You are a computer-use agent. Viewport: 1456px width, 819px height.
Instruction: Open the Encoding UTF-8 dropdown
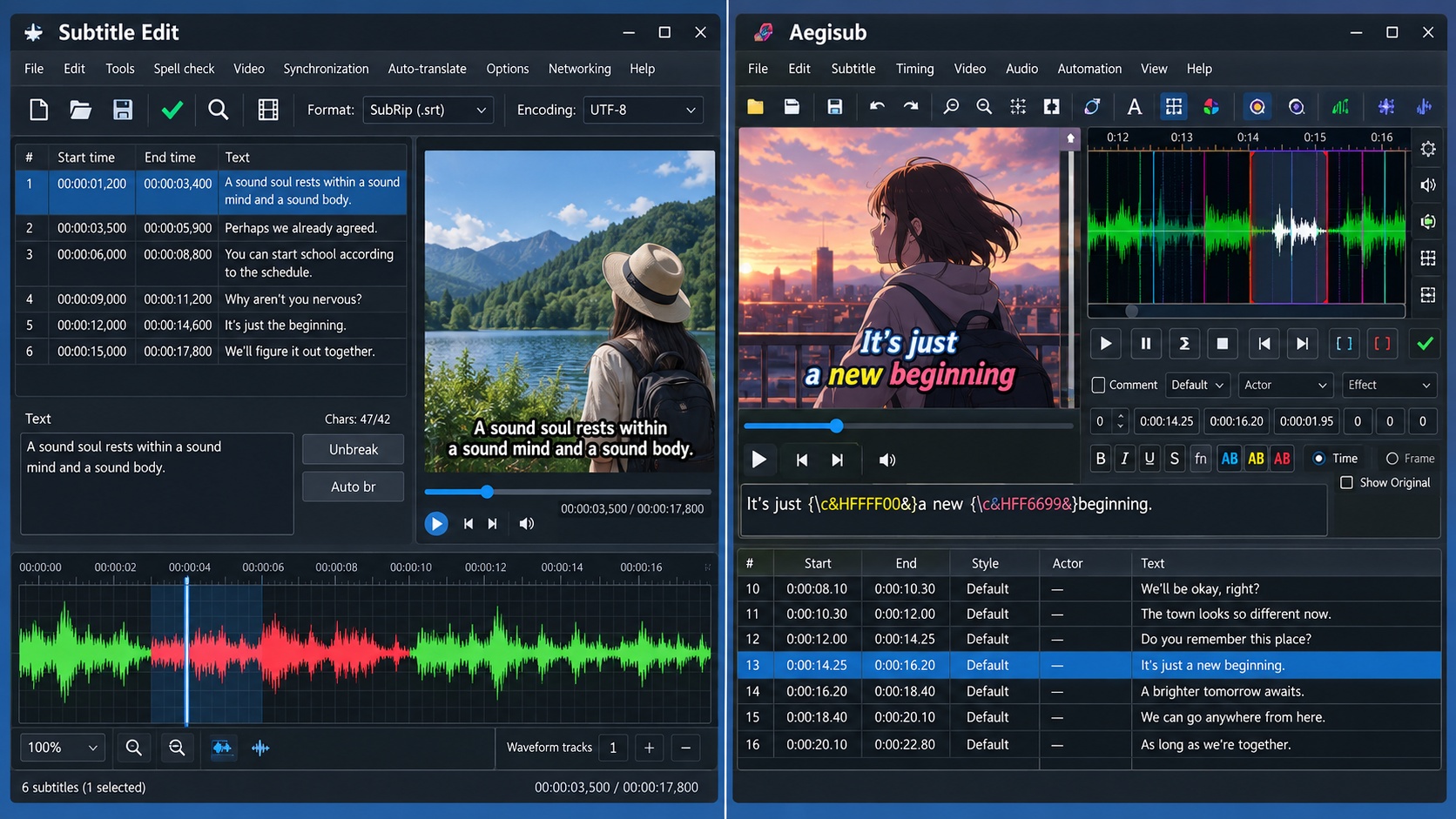pos(643,110)
